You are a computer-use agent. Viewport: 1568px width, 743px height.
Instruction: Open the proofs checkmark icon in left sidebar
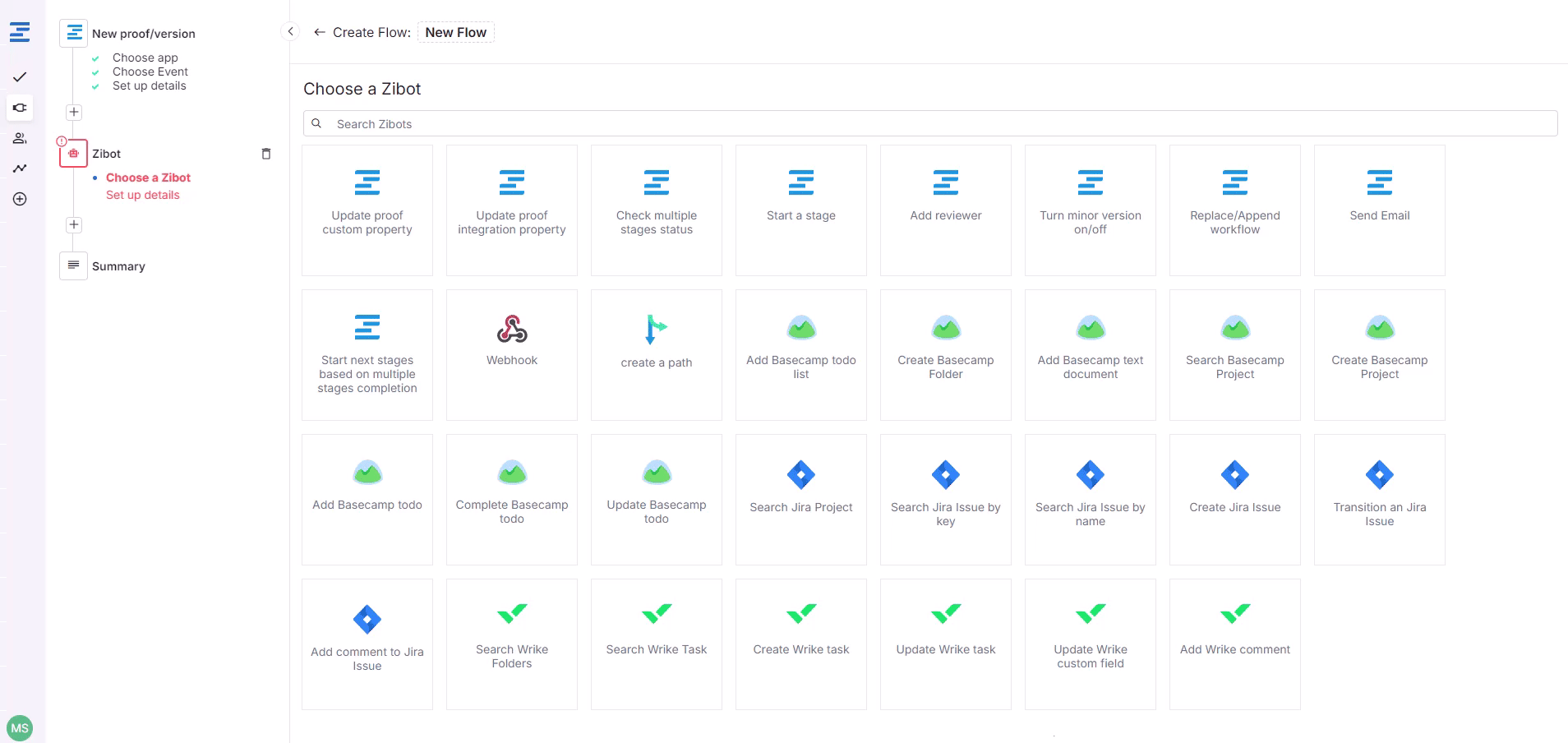click(x=20, y=77)
